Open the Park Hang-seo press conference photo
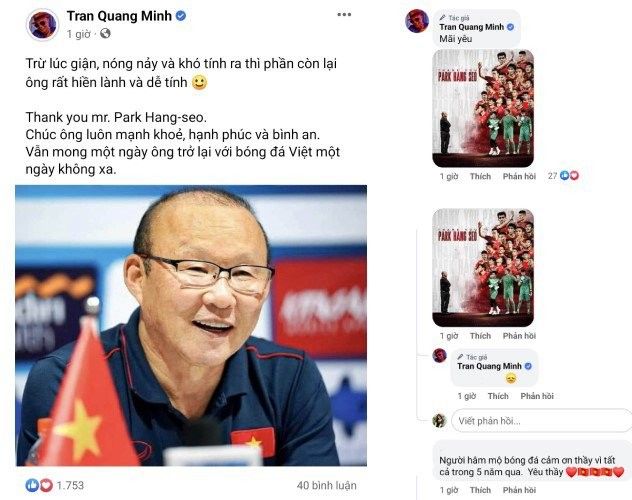Image resolution: width=632 pixels, height=500 pixels. [191, 326]
